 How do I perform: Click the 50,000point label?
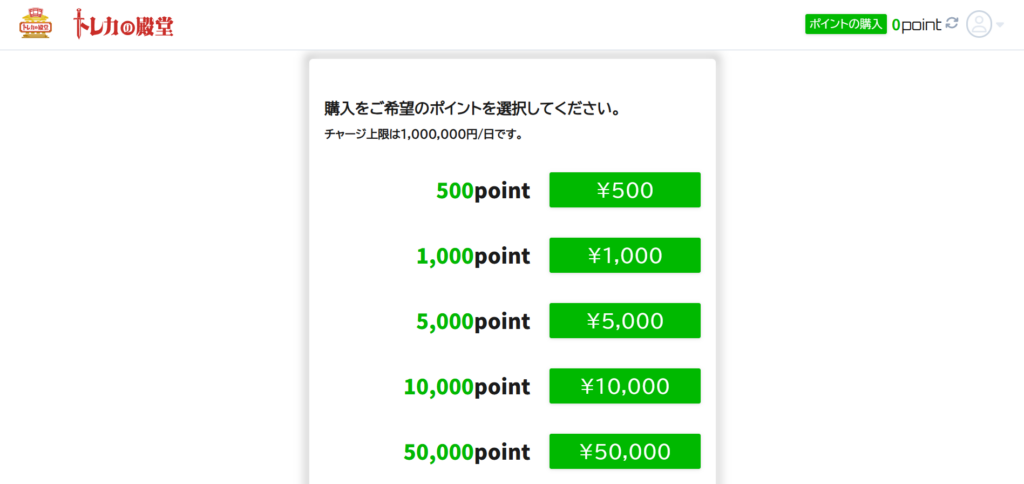pos(467,452)
